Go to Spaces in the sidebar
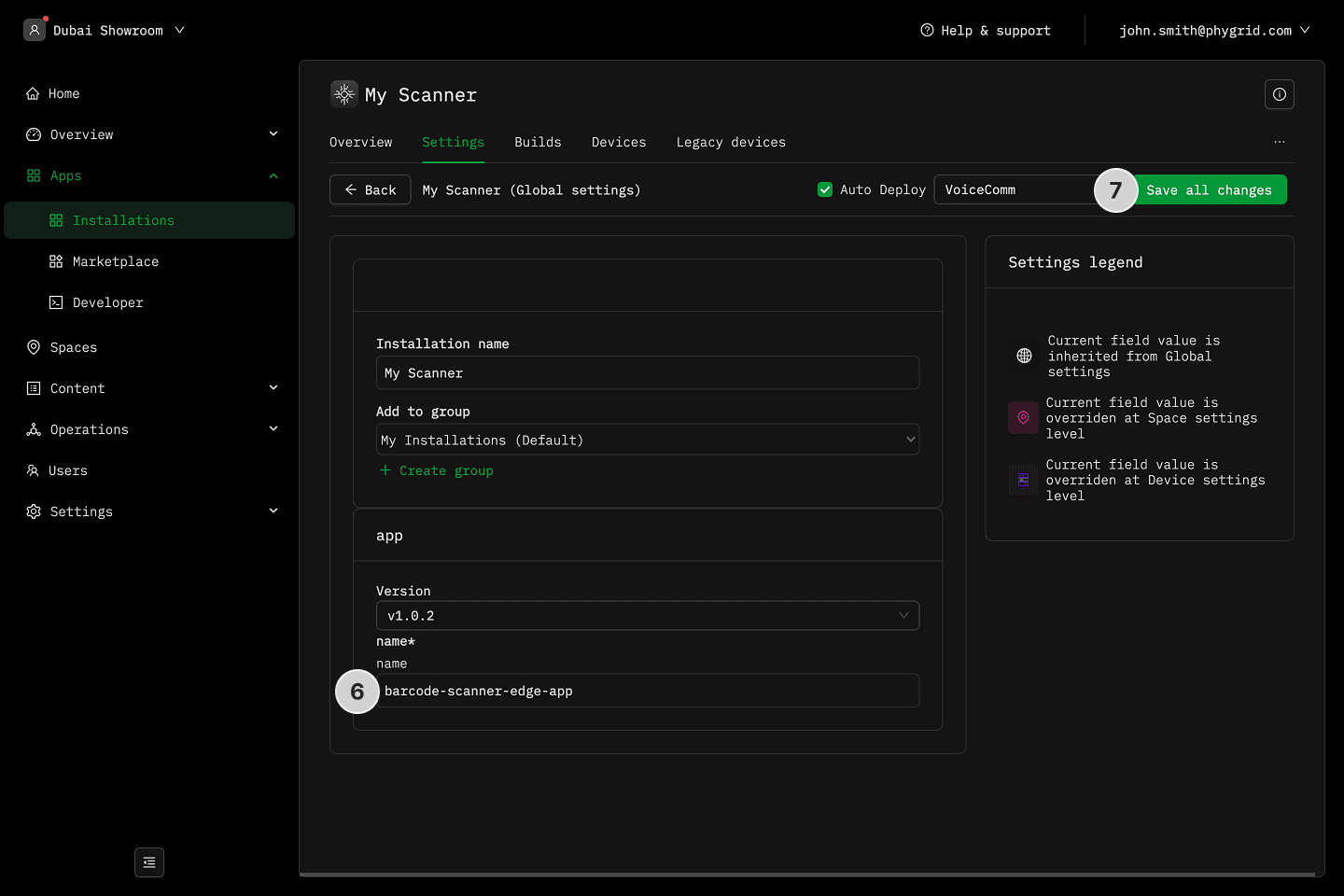The width and height of the screenshot is (1344, 896). tap(73, 347)
